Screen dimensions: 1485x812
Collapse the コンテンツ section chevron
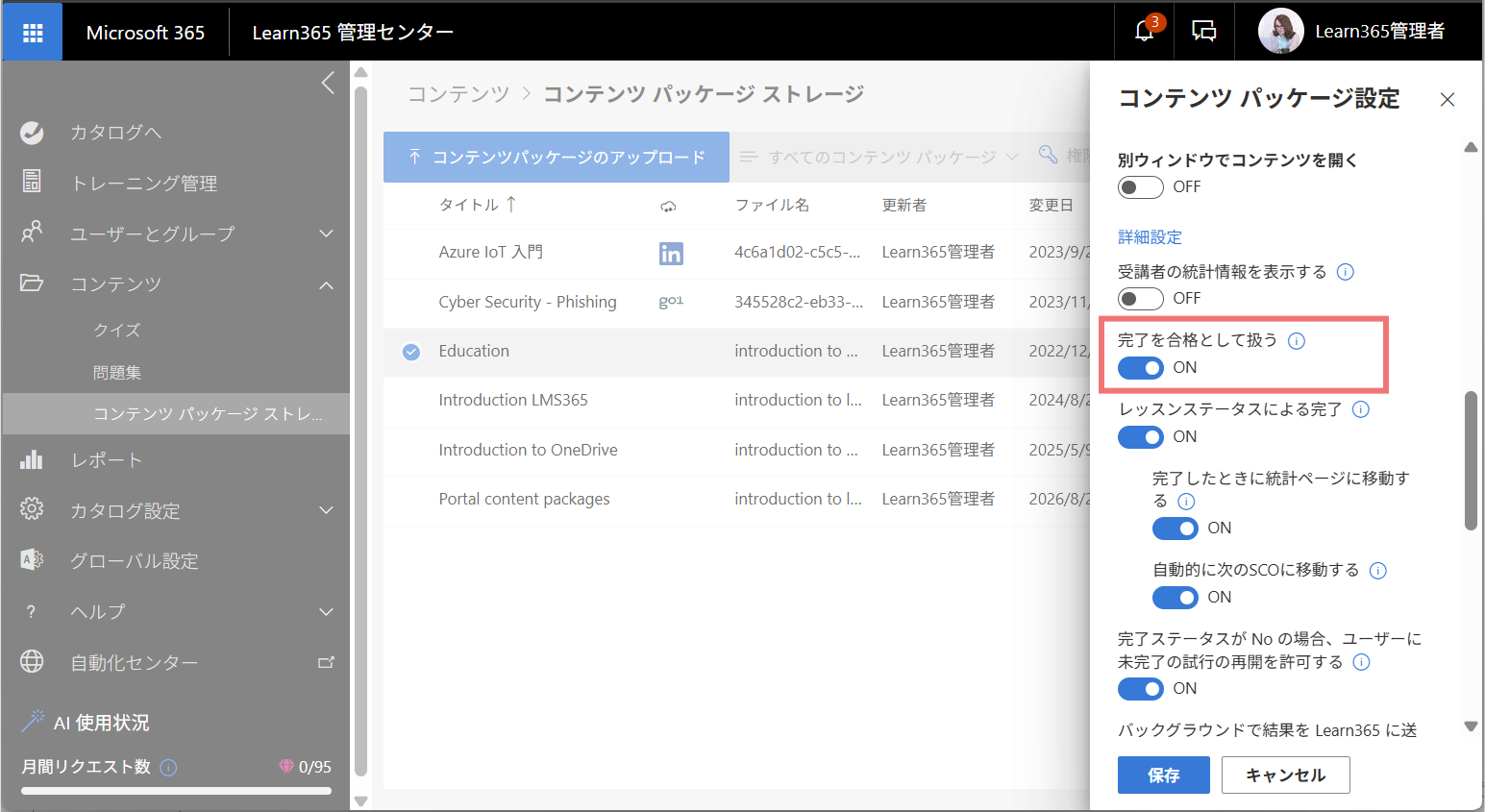[x=327, y=284]
